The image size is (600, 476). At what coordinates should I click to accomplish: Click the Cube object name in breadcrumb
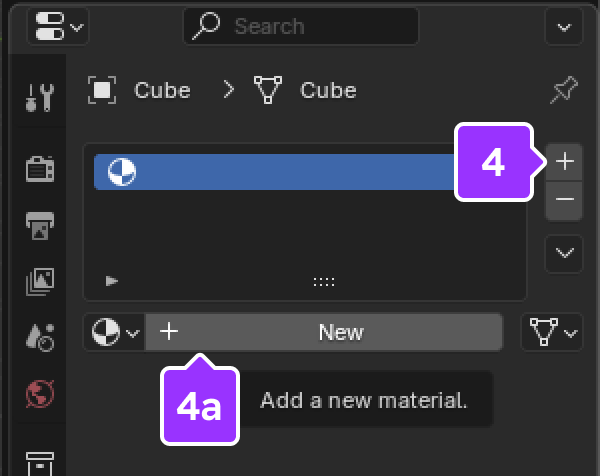pos(162,91)
